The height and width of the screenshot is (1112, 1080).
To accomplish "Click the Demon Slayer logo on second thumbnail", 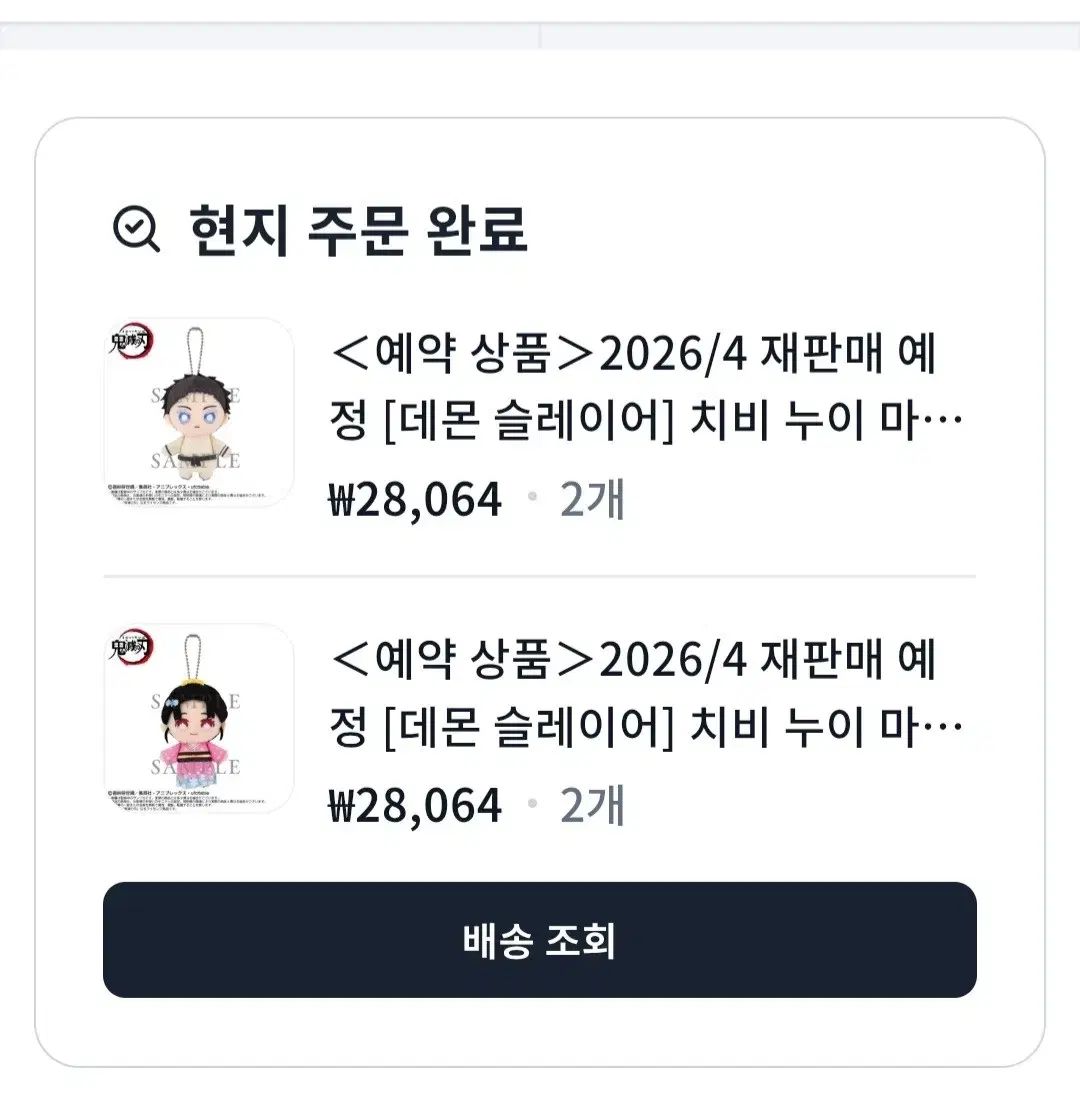I will tap(130, 647).
